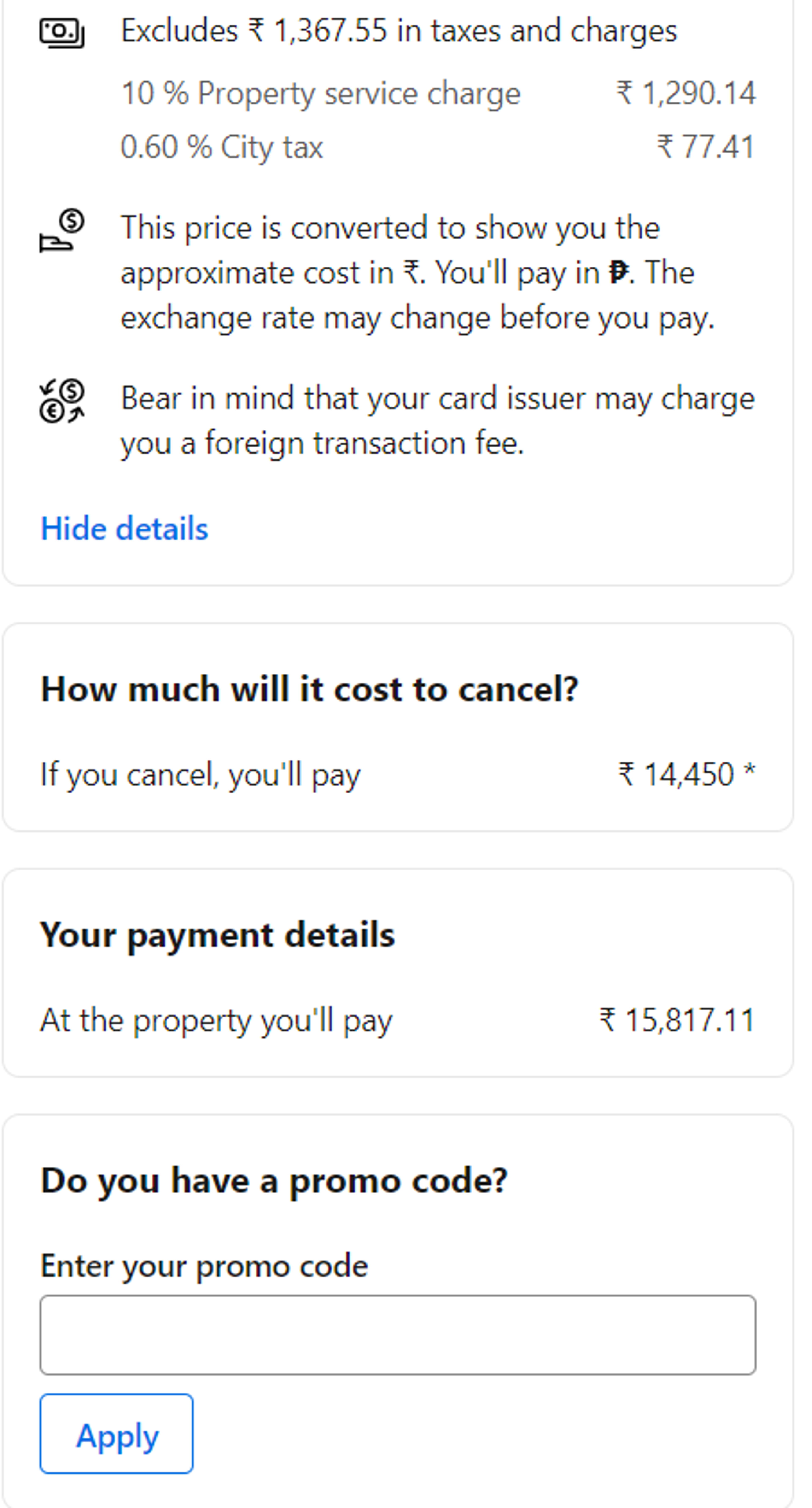Click the ₹ 77.41 city tax amount
The image size is (812, 1508).
705,147
